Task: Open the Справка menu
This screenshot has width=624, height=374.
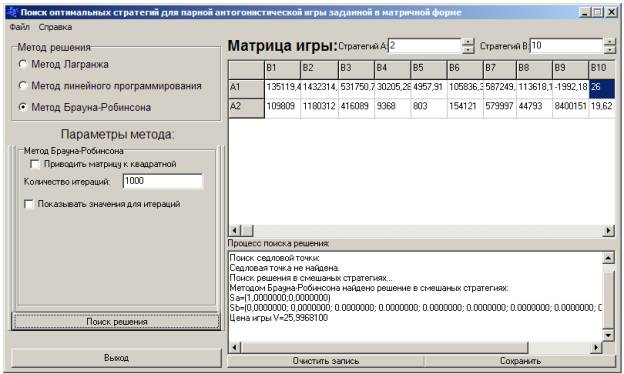Action: point(55,27)
